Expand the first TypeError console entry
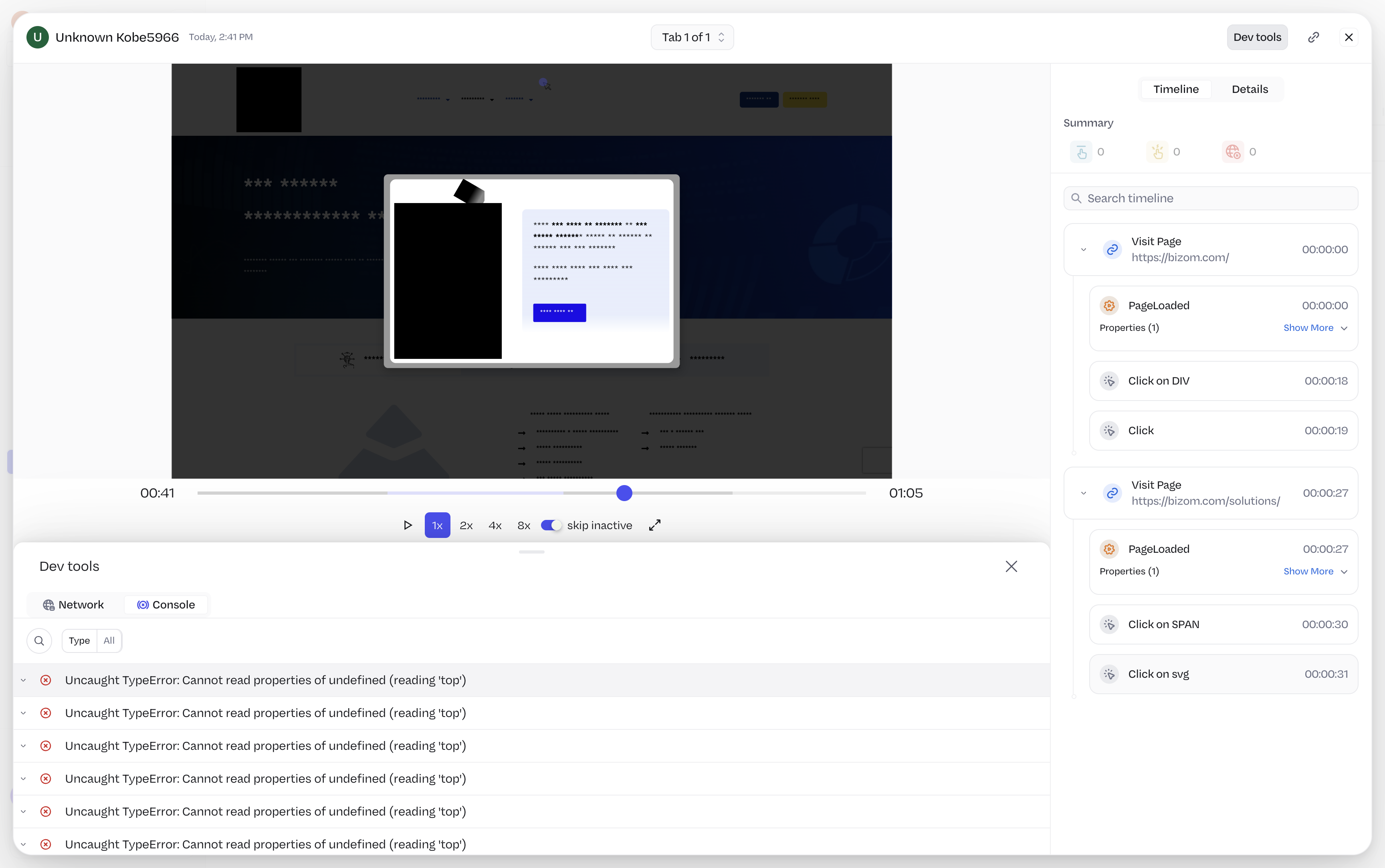 pyautogui.click(x=24, y=680)
